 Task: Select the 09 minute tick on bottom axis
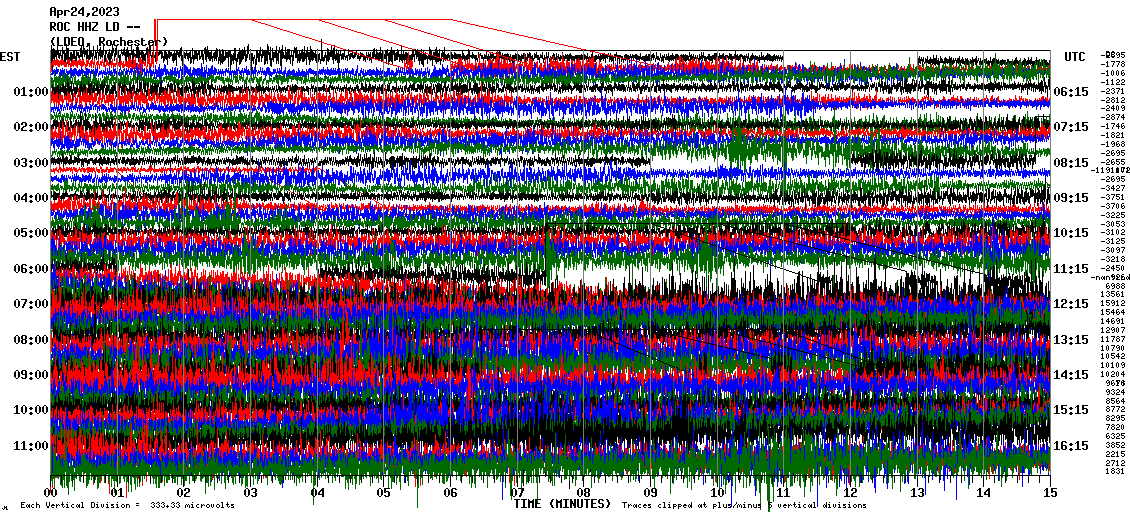[x=650, y=493]
